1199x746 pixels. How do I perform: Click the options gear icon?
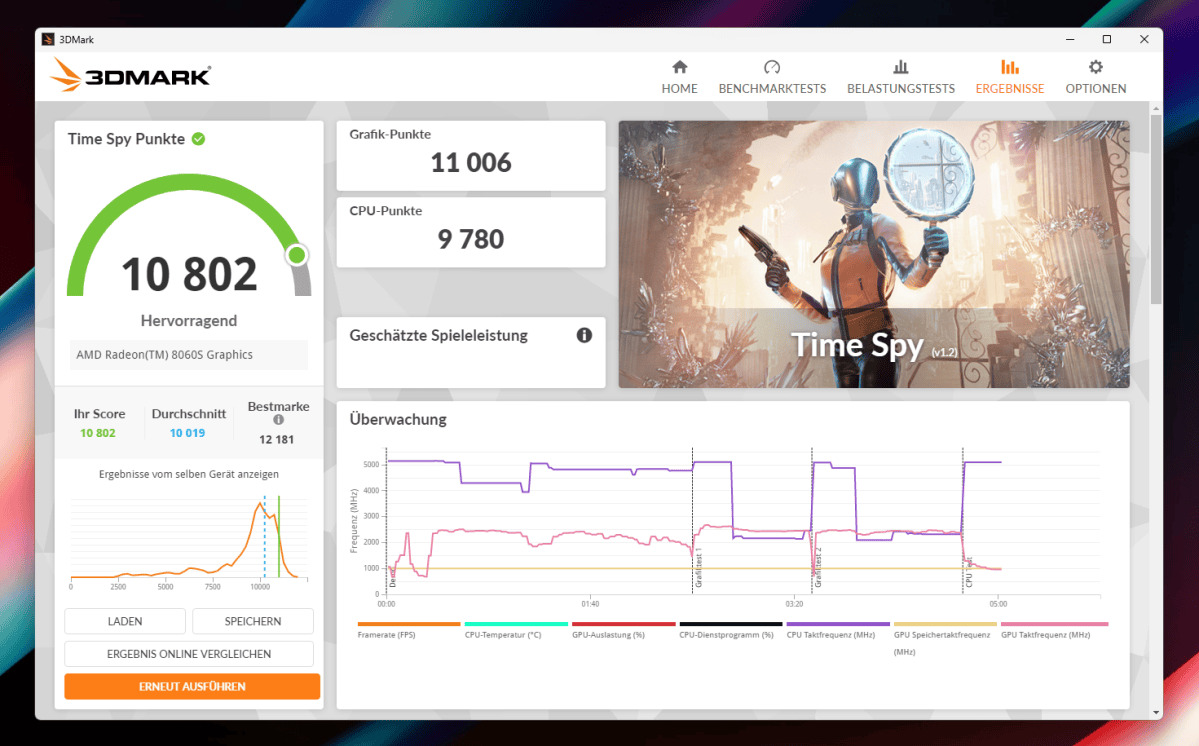coord(1096,67)
